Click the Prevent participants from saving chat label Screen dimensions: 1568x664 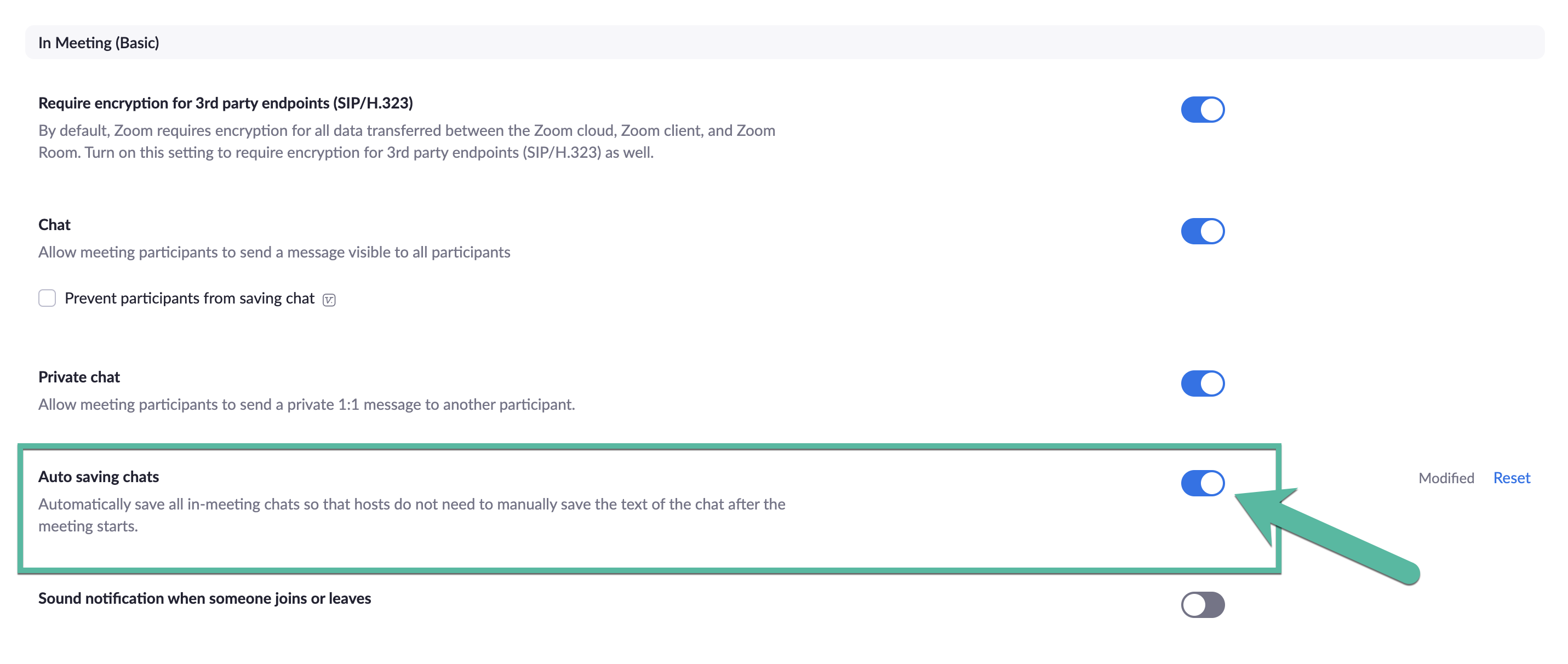[190, 298]
